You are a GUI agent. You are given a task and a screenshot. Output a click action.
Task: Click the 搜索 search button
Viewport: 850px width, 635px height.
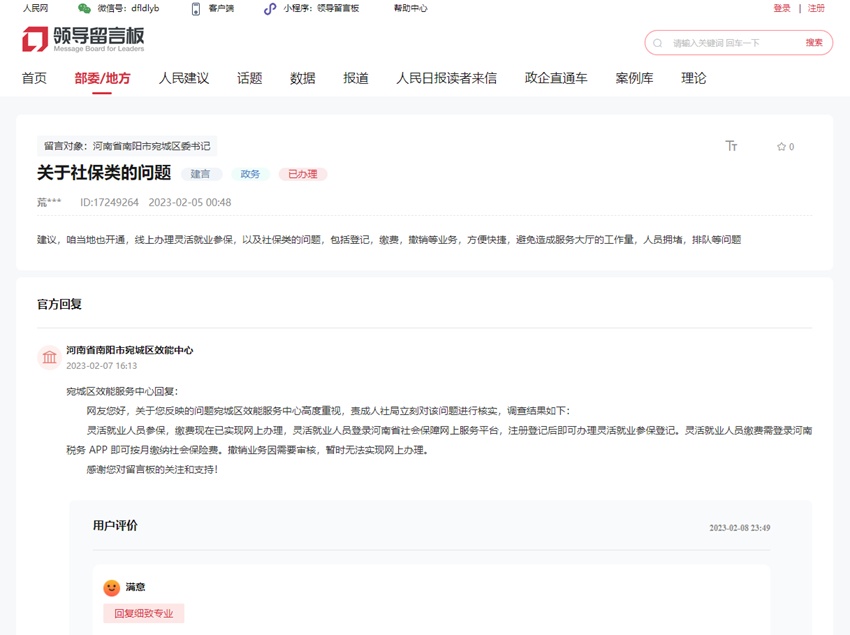pos(814,42)
